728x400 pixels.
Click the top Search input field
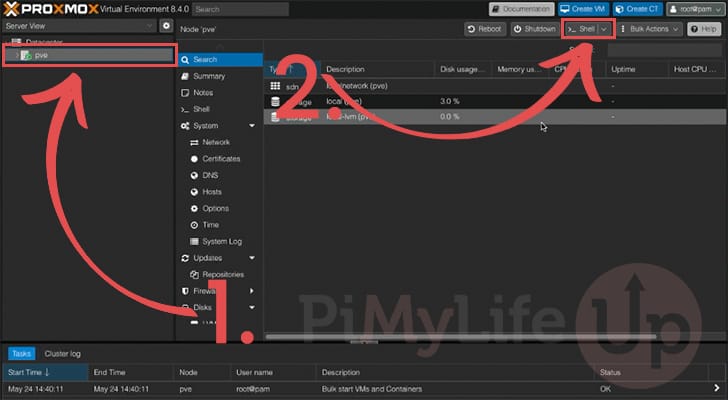coord(240,9)
